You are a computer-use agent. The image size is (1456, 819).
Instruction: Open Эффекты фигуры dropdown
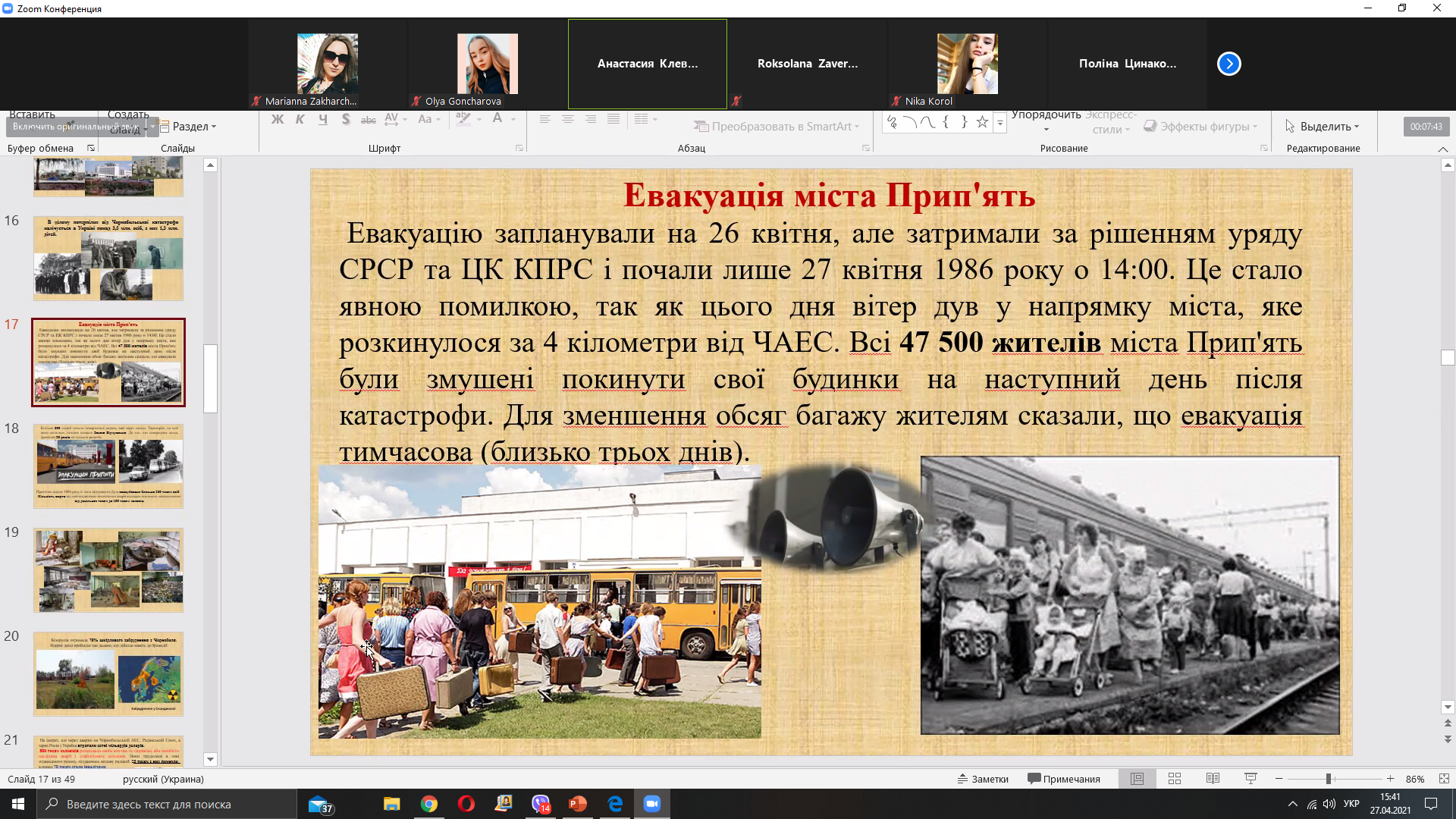point(1200,127)
